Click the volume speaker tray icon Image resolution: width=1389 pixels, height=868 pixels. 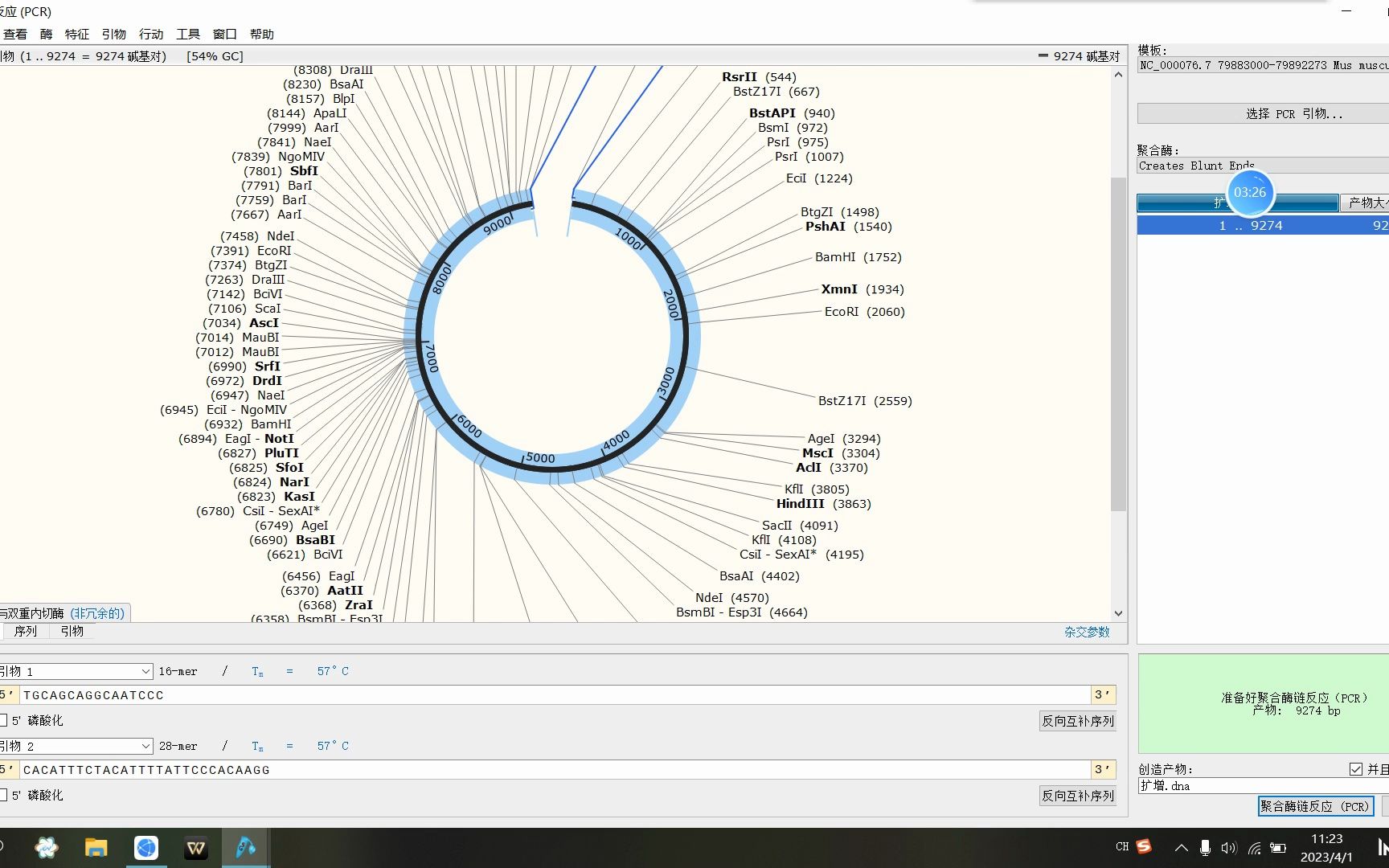pyautogui.click(x=1228, y=847)
